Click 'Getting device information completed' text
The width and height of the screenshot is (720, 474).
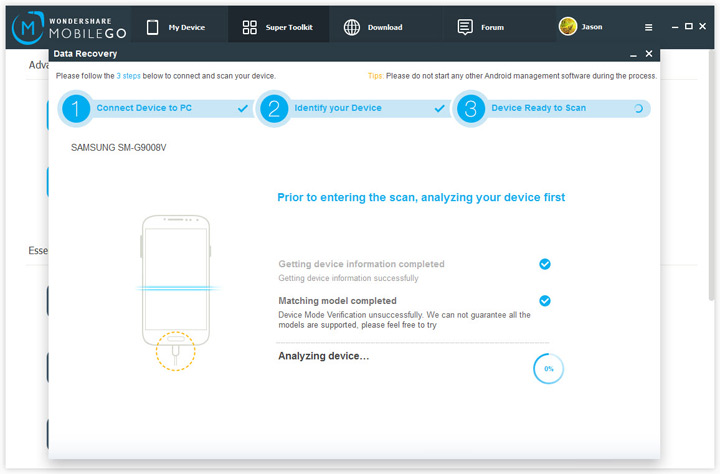pyautogui.click(x=361, y=264)
